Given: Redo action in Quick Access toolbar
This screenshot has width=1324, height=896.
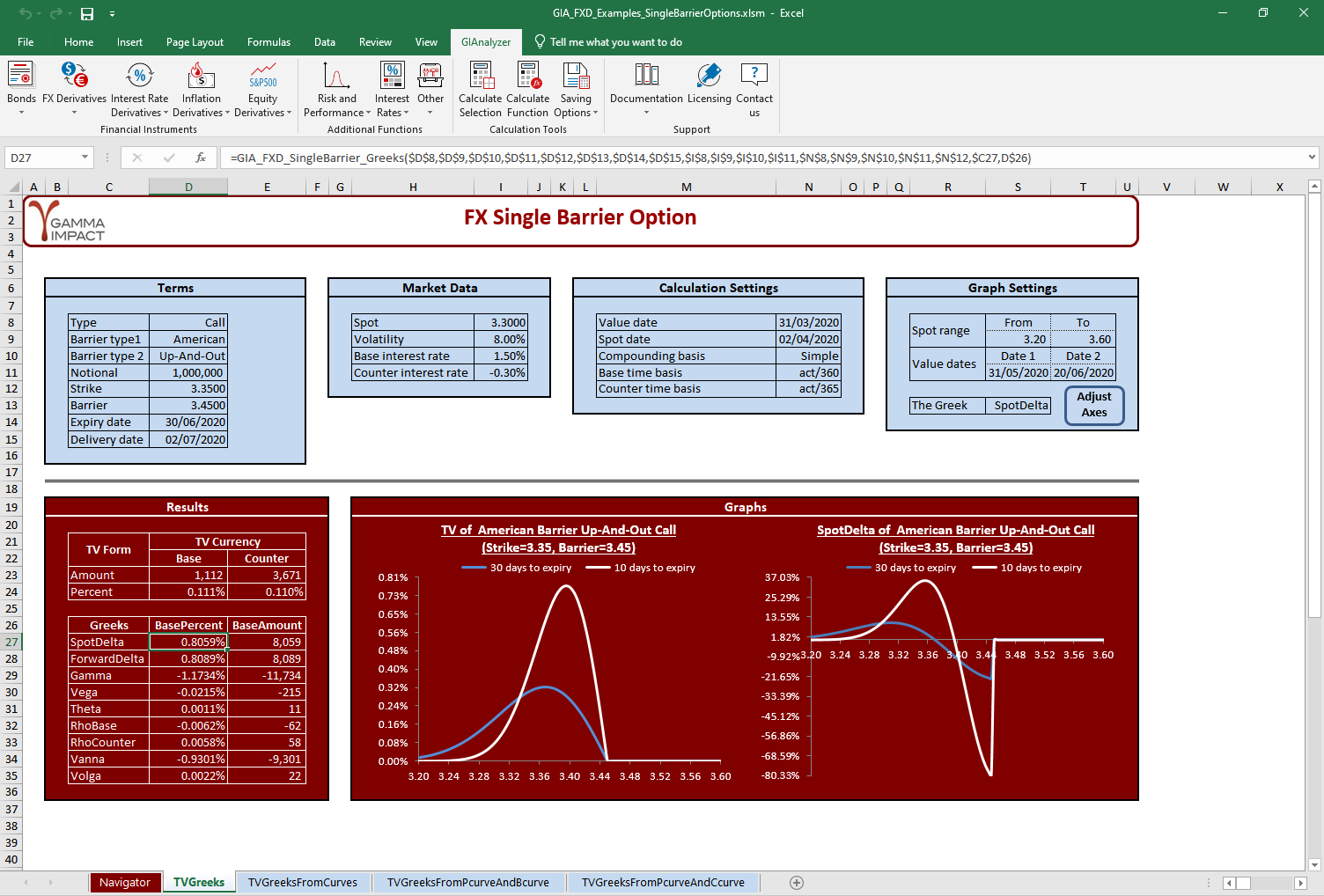Looking at the screenshot, I should [x=56, y=13].
